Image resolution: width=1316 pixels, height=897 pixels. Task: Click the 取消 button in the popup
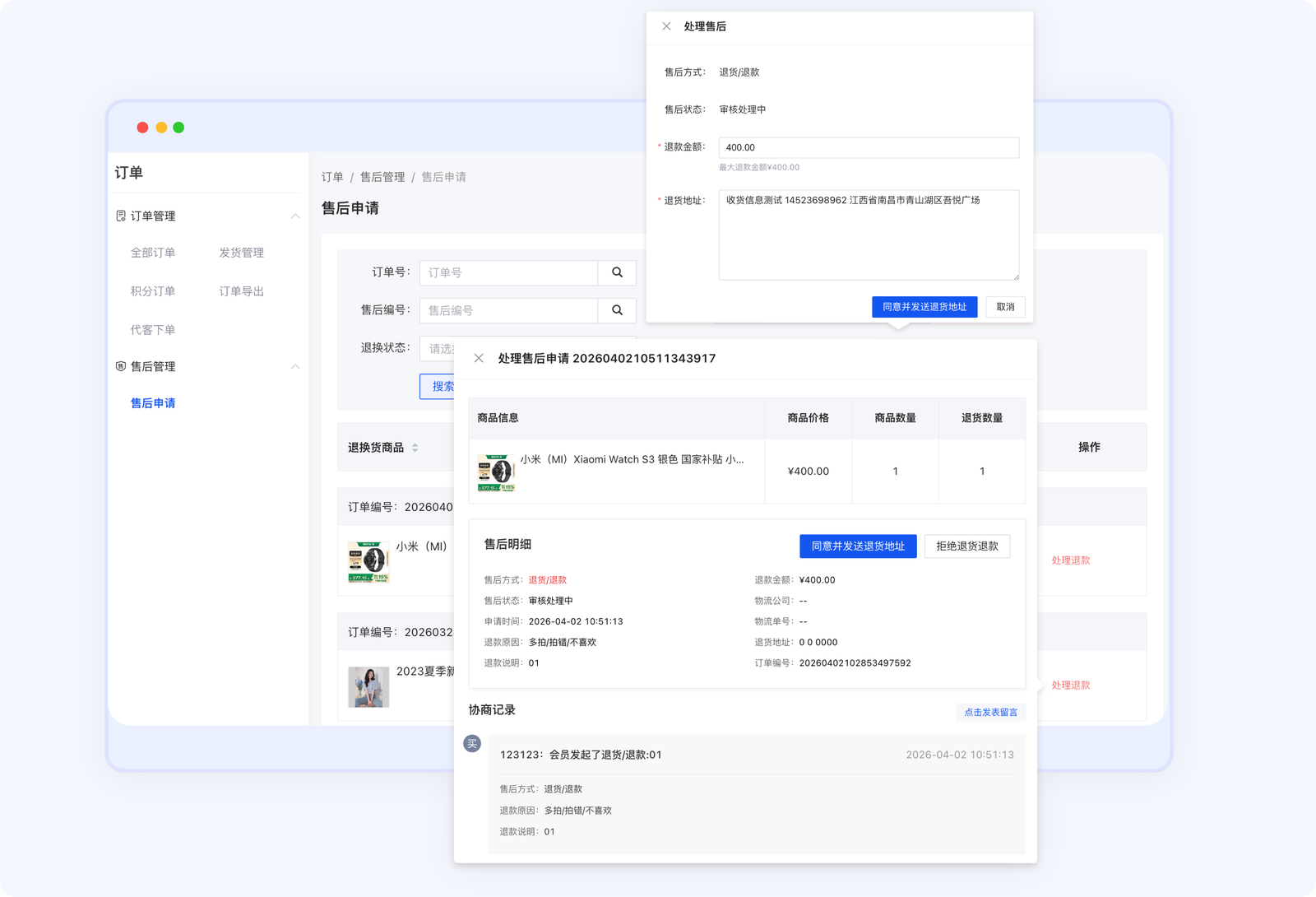tap(1005, 307)
